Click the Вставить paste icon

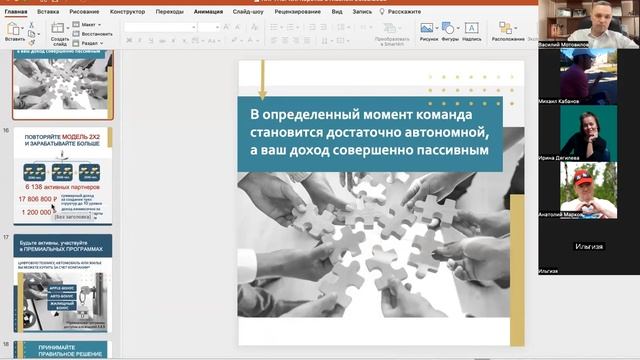click(x=12, y=29)
